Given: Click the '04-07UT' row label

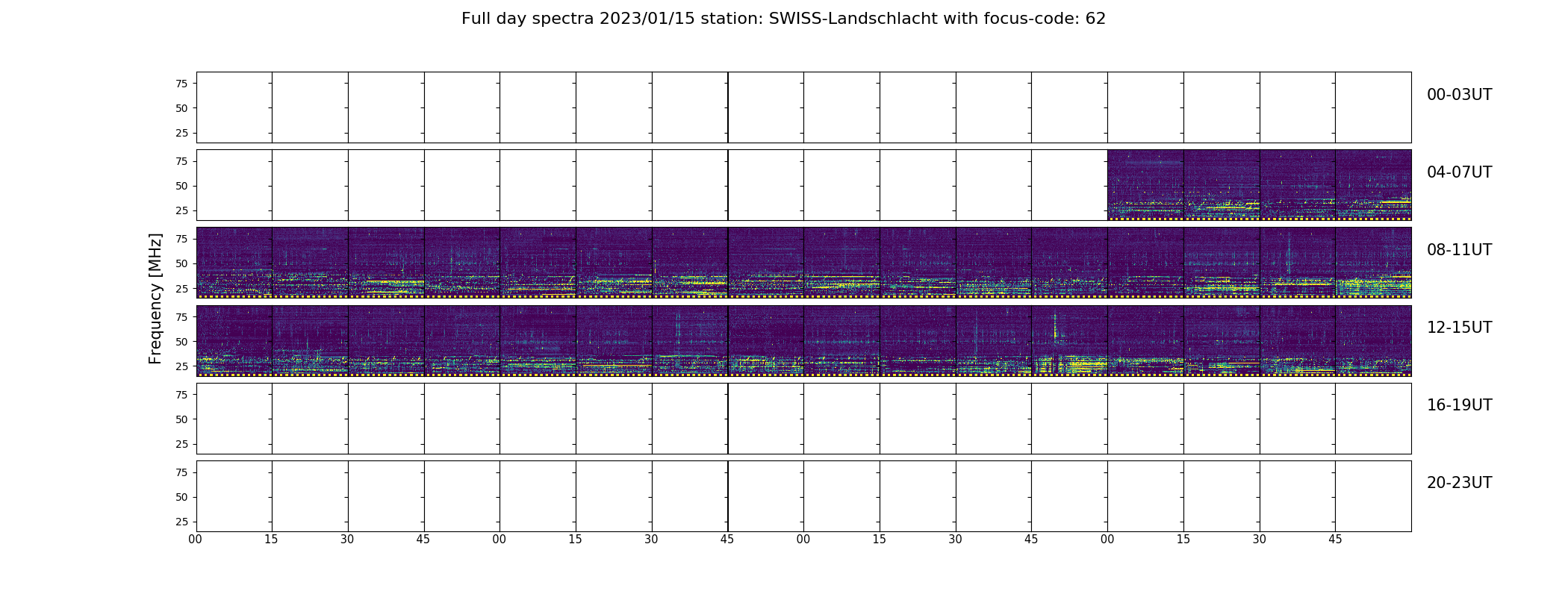Looking at the screenshot, I should click(1459, 172).
